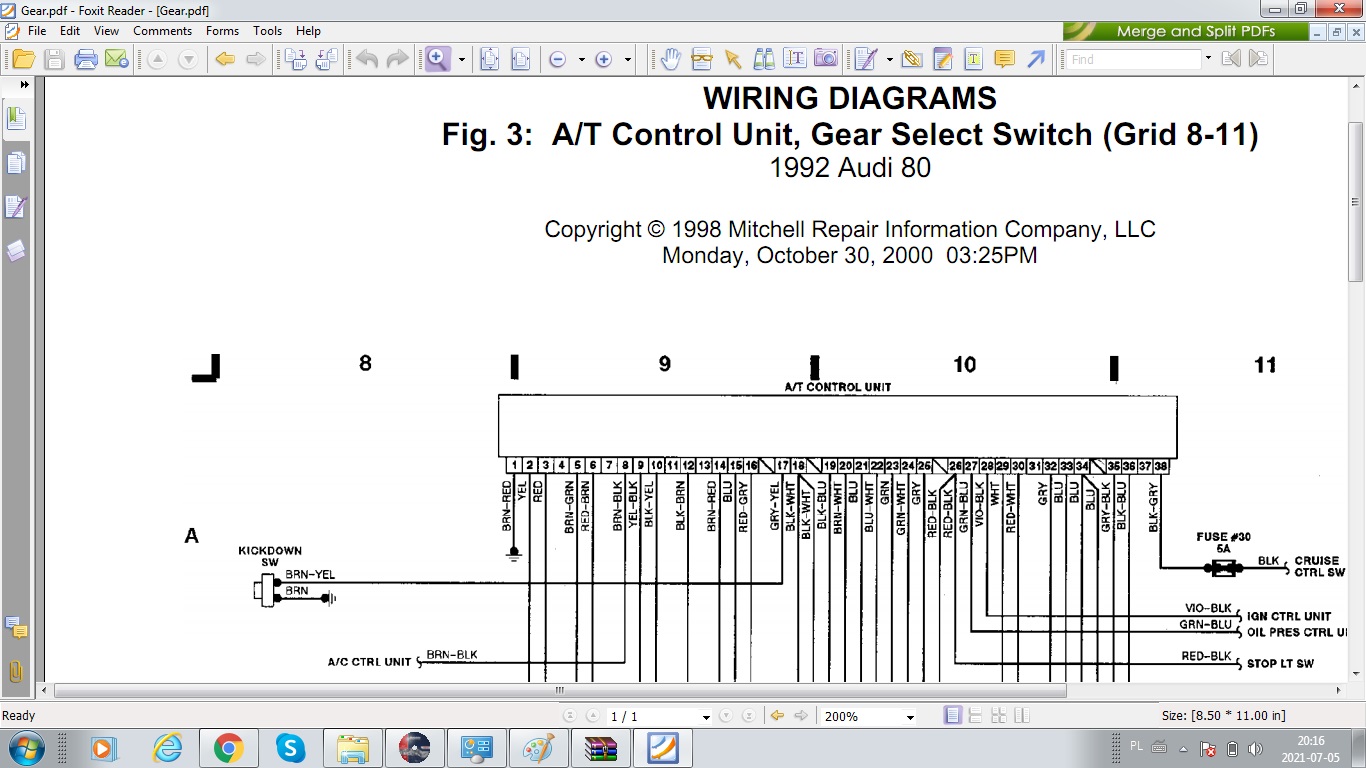1366x768 pixels.
Task: Go back with status bar yellow left arrow
Action: coord(777,716)
